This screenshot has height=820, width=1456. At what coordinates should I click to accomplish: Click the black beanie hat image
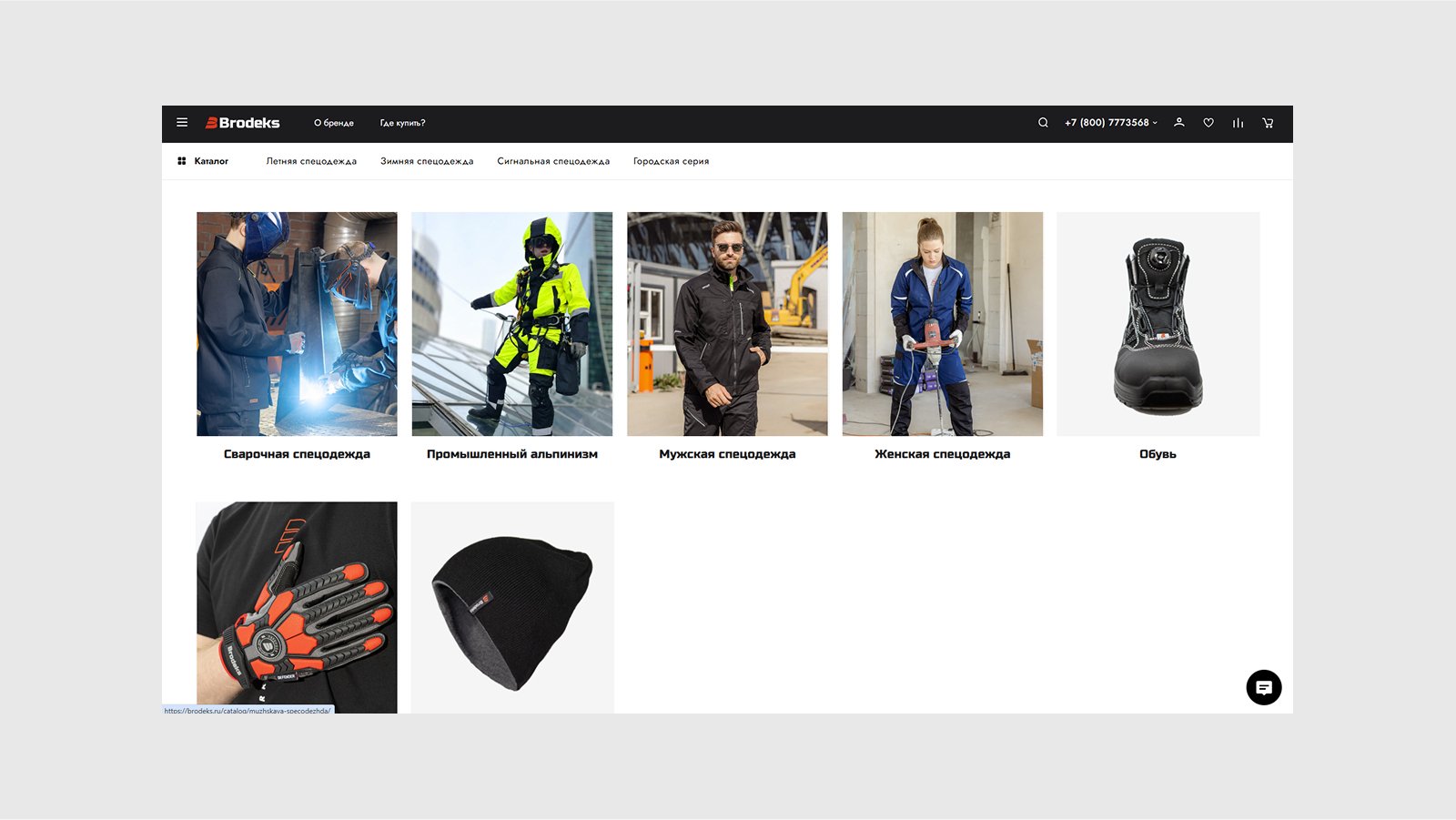512,607
